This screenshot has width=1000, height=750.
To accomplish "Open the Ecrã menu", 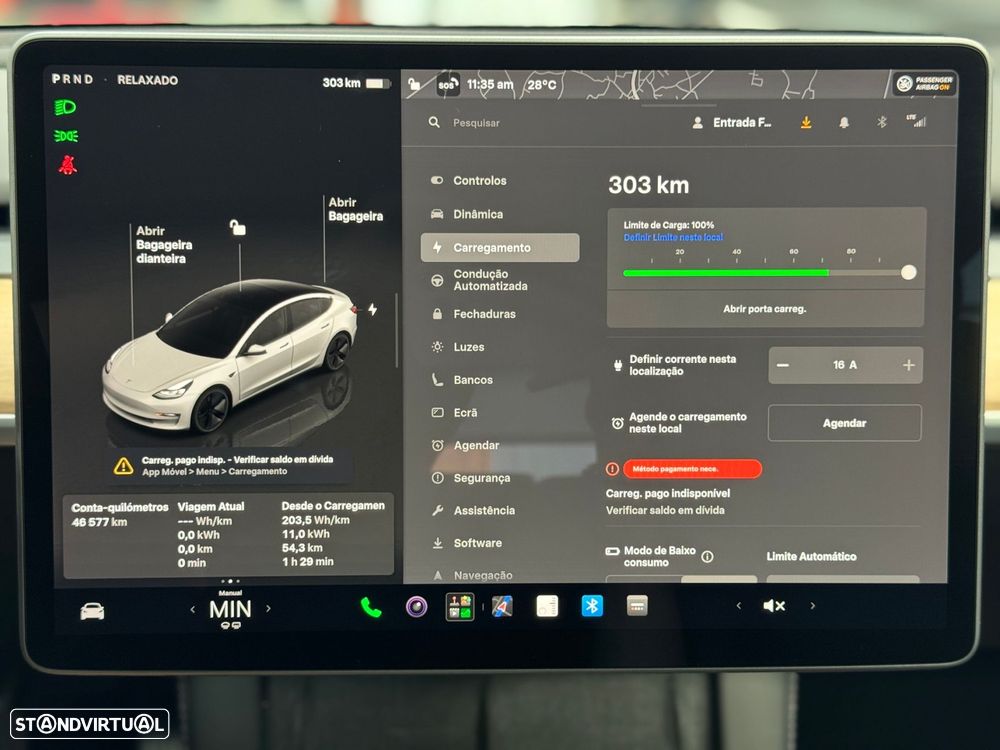I will click(x=454, y=413).
